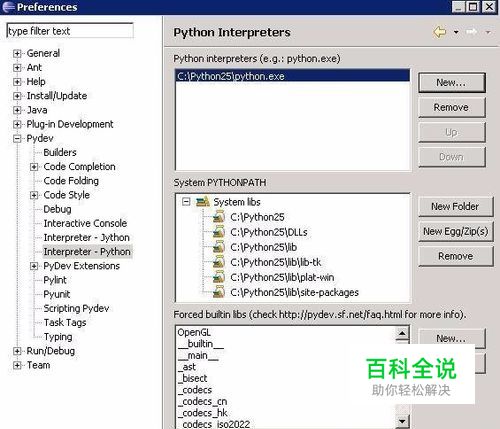The image size is (500, 429).
Task: Click the forward navigation arrow icon
Action: (x=471, y=32)
